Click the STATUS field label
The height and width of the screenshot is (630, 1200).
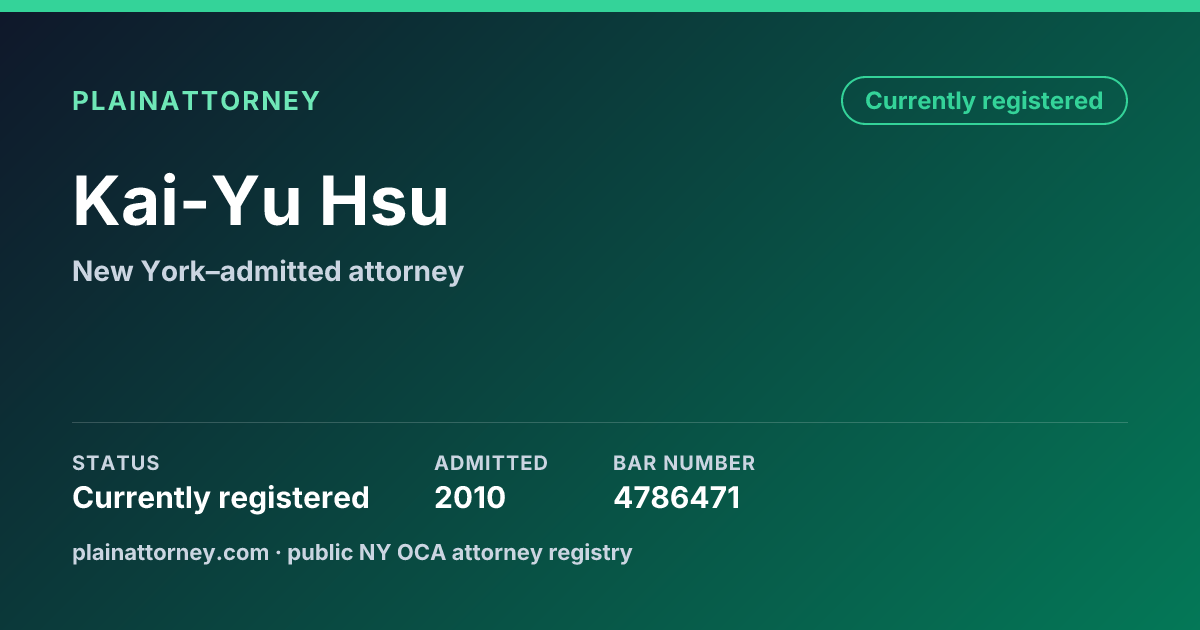116,463
